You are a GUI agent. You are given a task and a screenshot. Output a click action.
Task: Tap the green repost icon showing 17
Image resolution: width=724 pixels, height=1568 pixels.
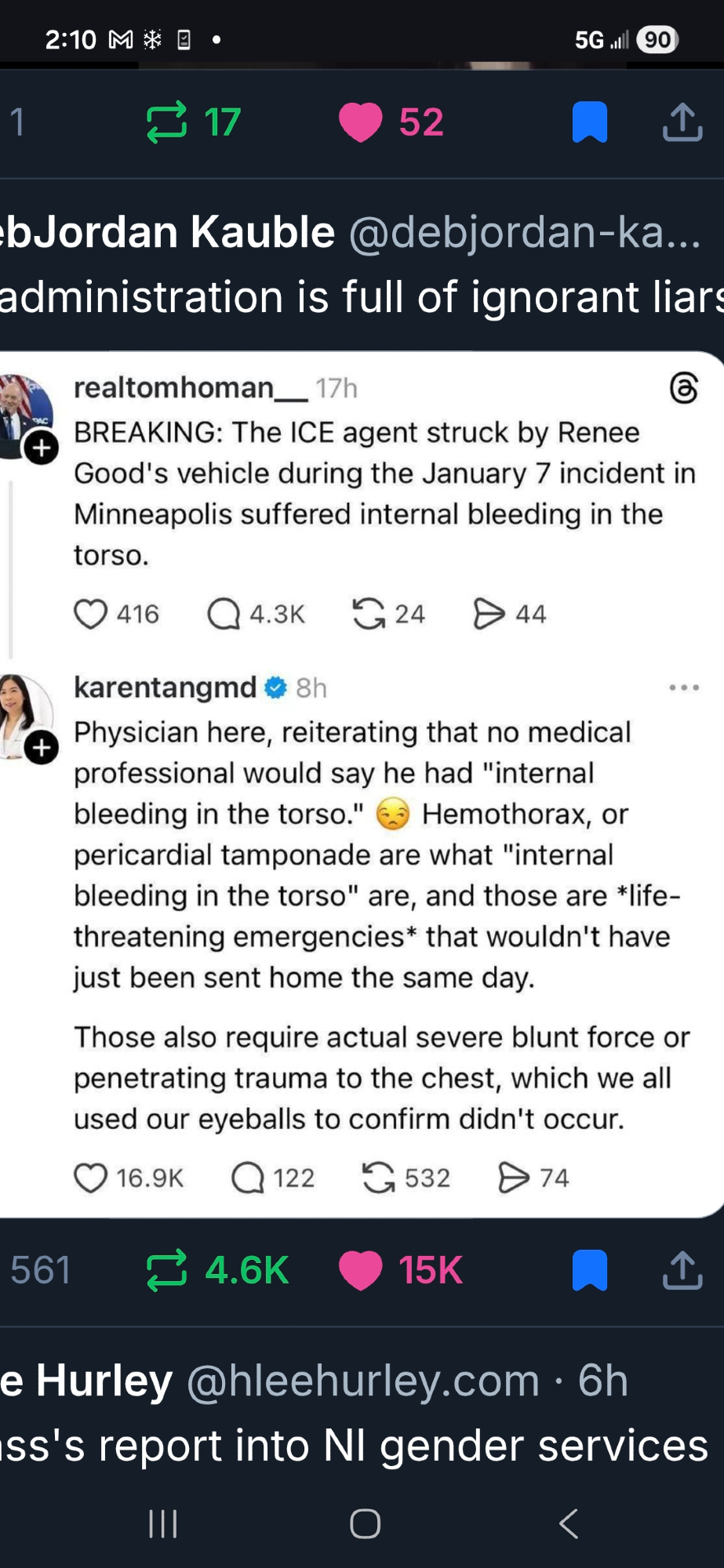(x=167, y=122)
